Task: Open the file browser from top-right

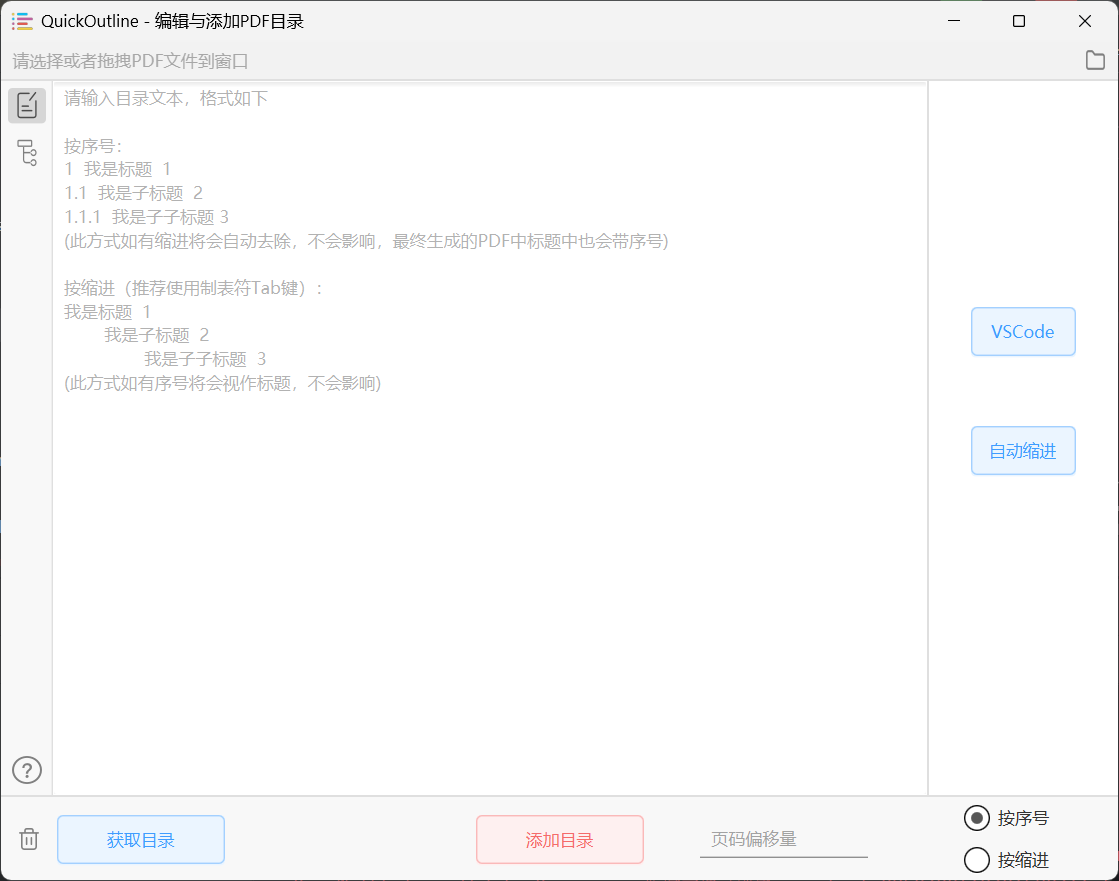Action: click(1095, 60)
